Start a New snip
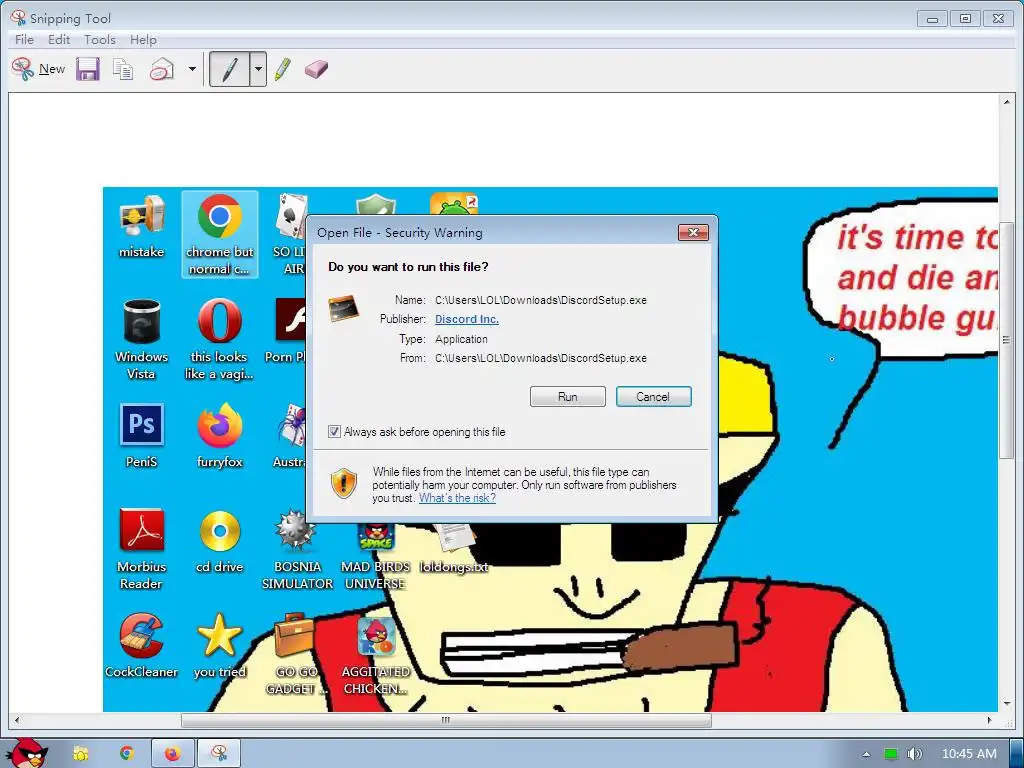 coord(39,69)
